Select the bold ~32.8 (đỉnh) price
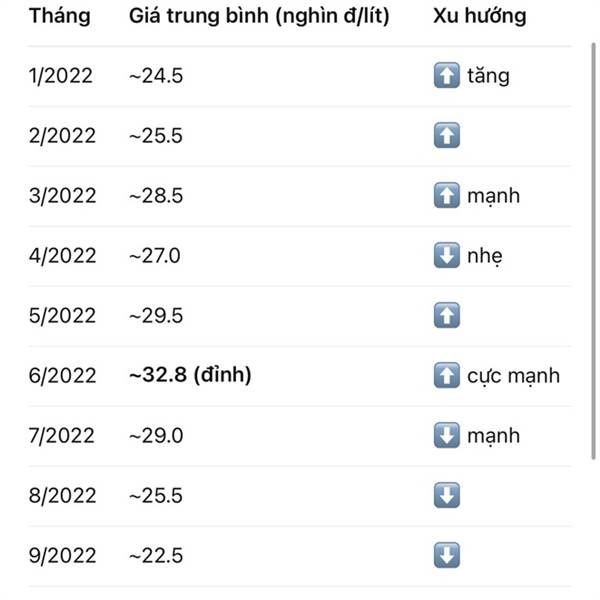600x600 pixels. click(x=189, y=376)
